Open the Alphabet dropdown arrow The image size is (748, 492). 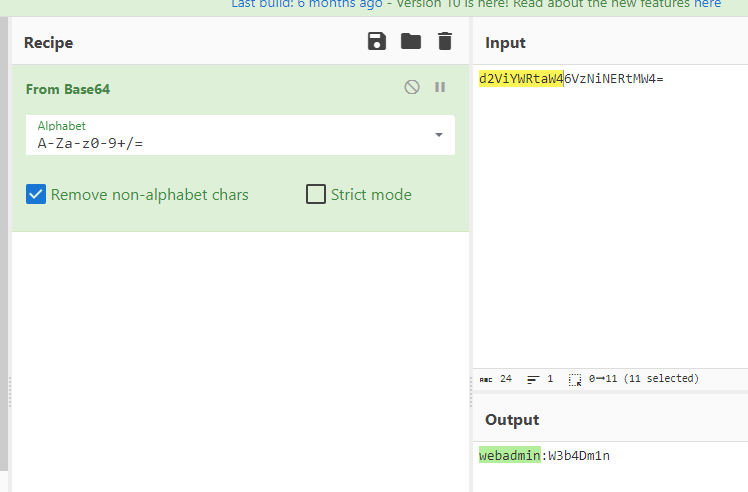coord(439,135)
